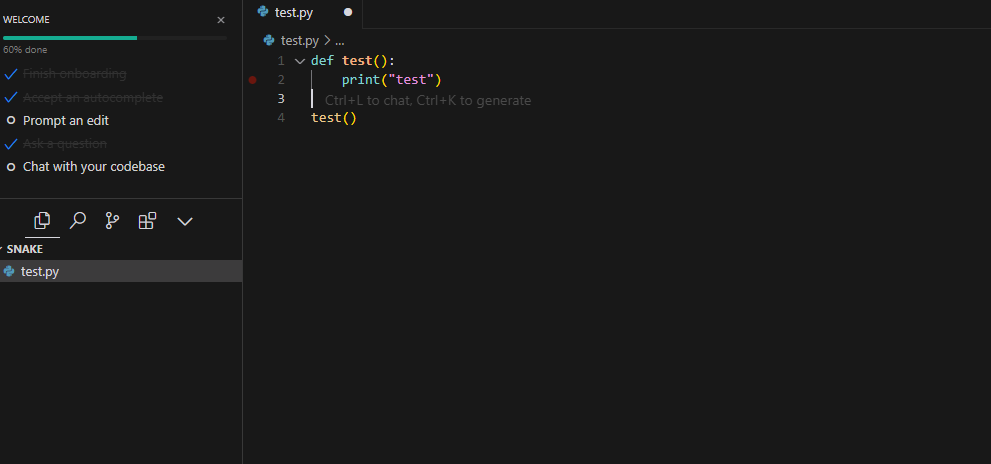Open the Search magnifier icon
991x464 pixels.
tap(77, 221)
